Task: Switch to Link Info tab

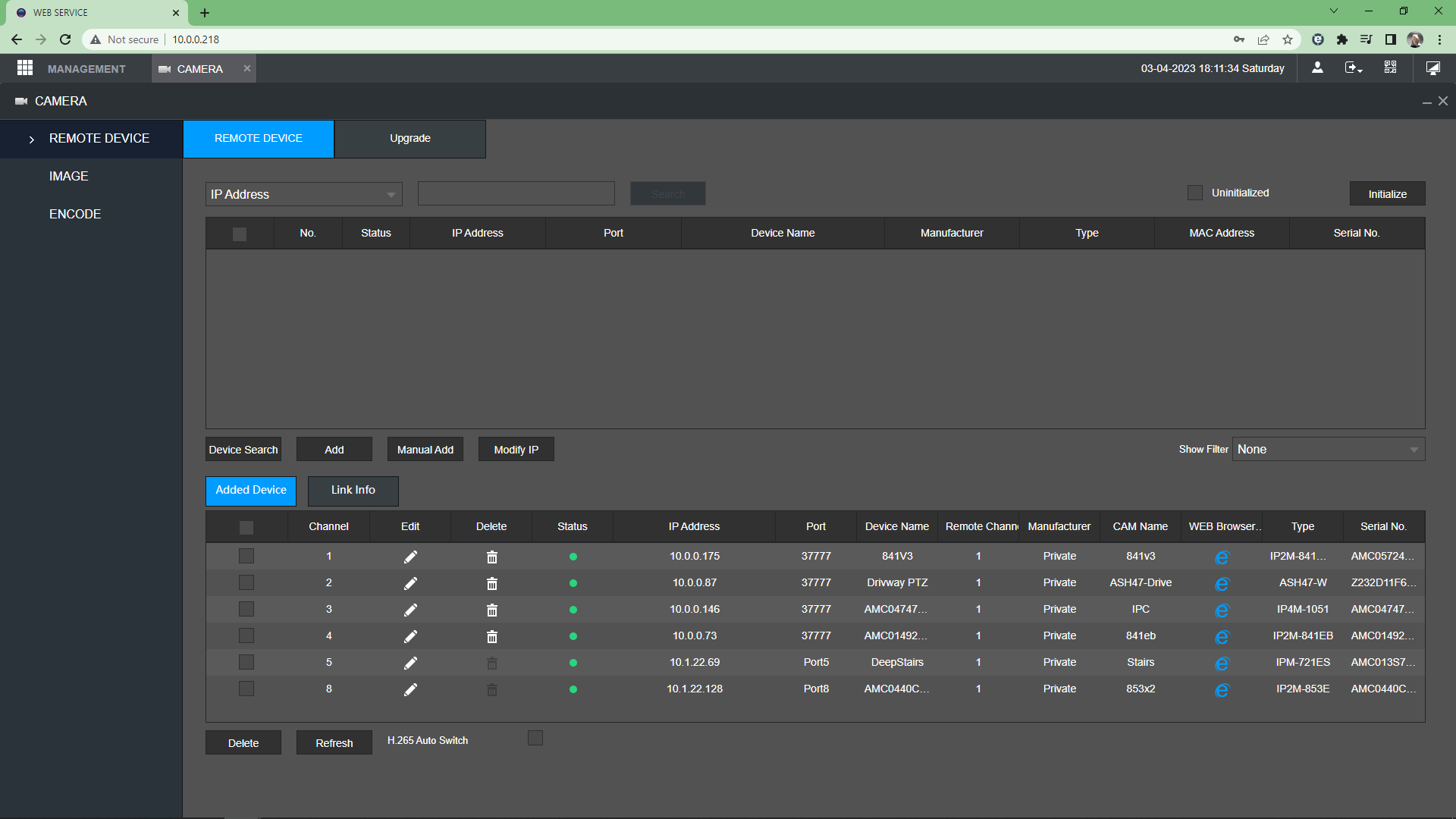Action: pyautogui.click(x=353, y=491)
